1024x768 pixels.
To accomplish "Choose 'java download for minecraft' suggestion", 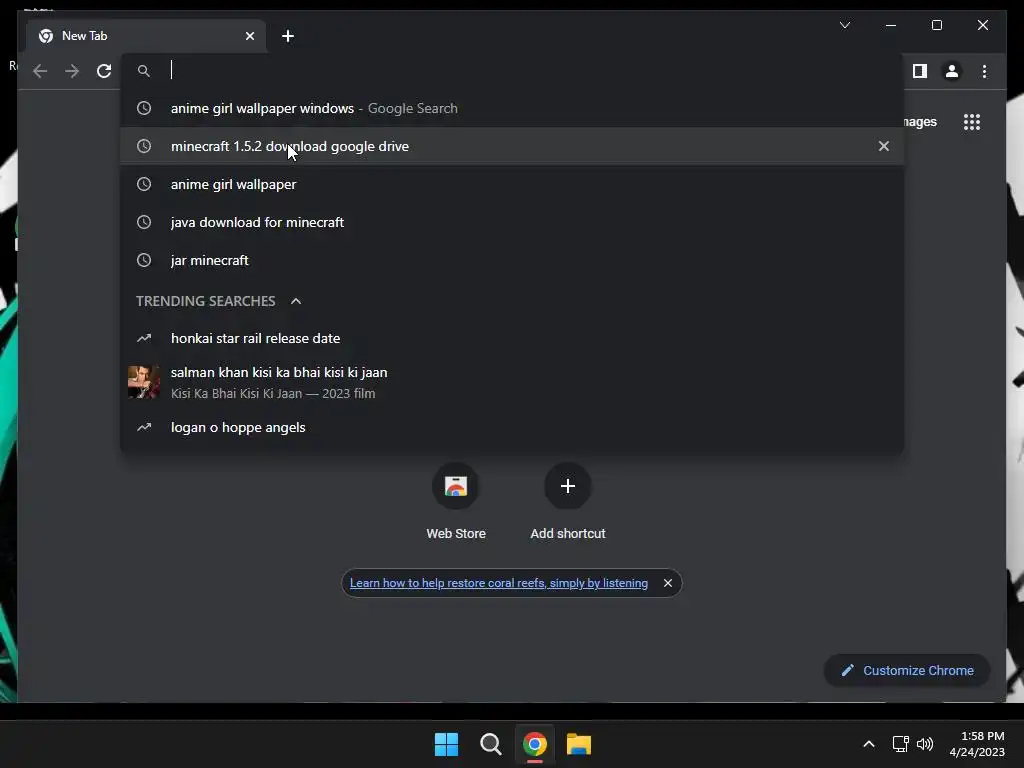I will (512, 222).
